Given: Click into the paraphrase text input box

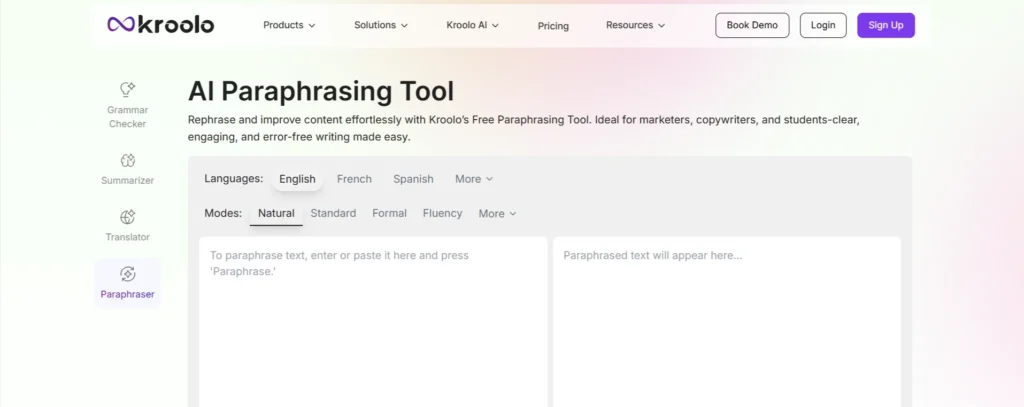Looking at the screenshot, I should (374, 321).
